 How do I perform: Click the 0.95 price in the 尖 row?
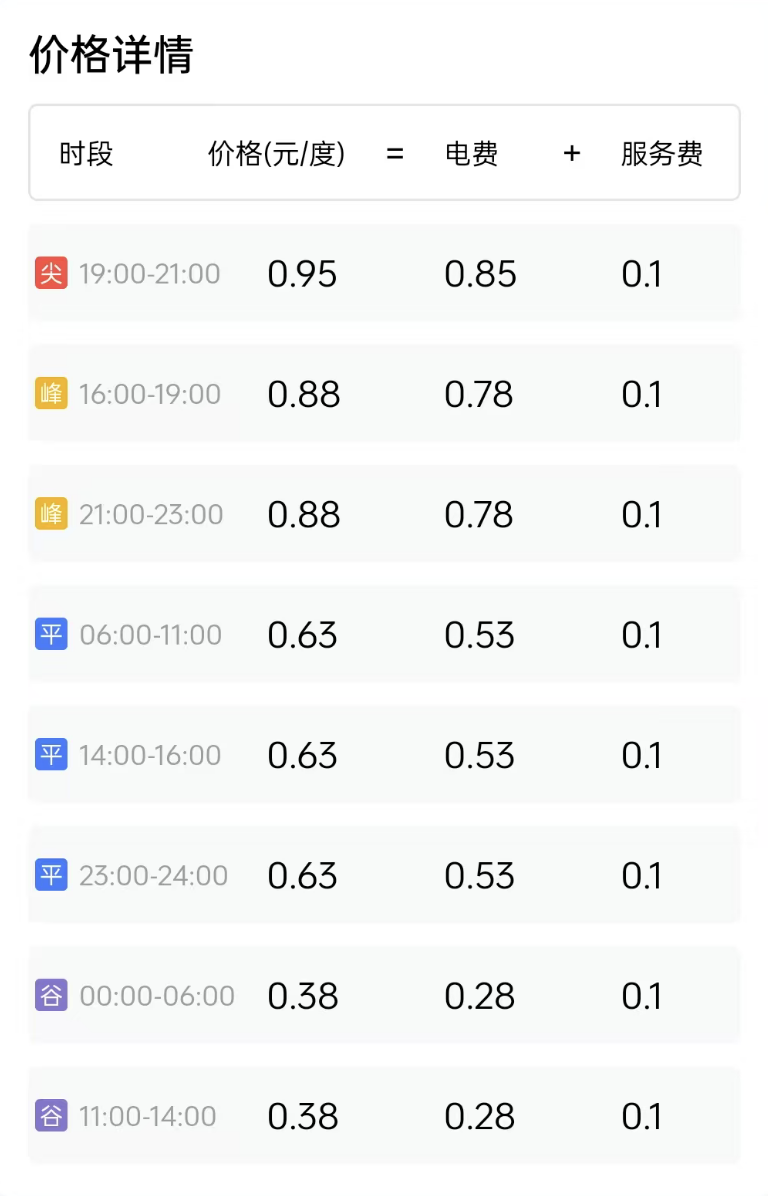tap(302, 274)
